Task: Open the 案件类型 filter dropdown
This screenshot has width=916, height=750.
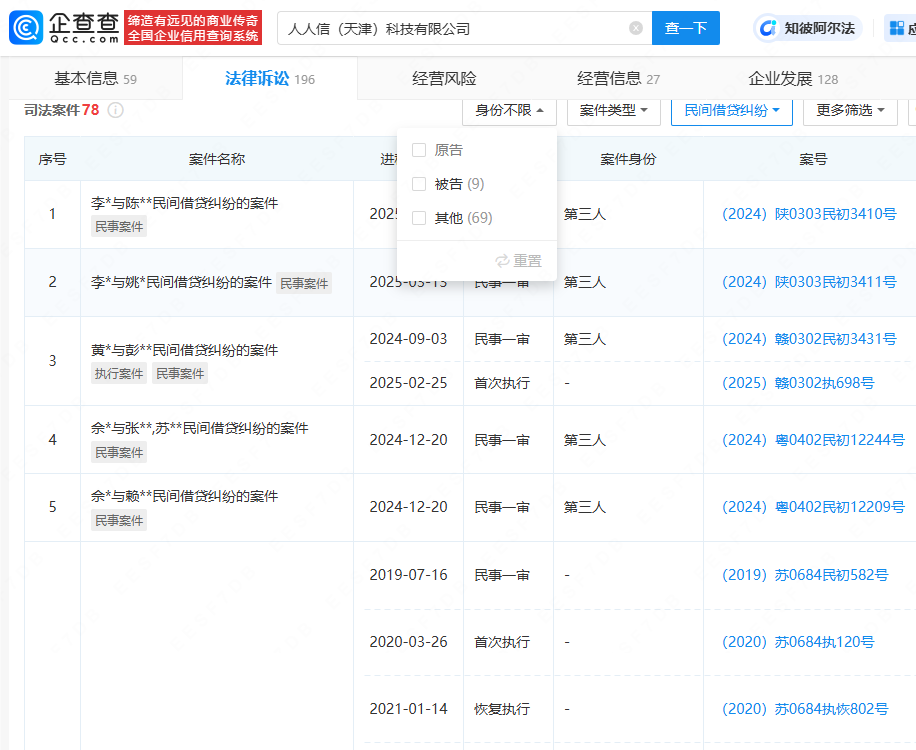Action: [613, 110]
